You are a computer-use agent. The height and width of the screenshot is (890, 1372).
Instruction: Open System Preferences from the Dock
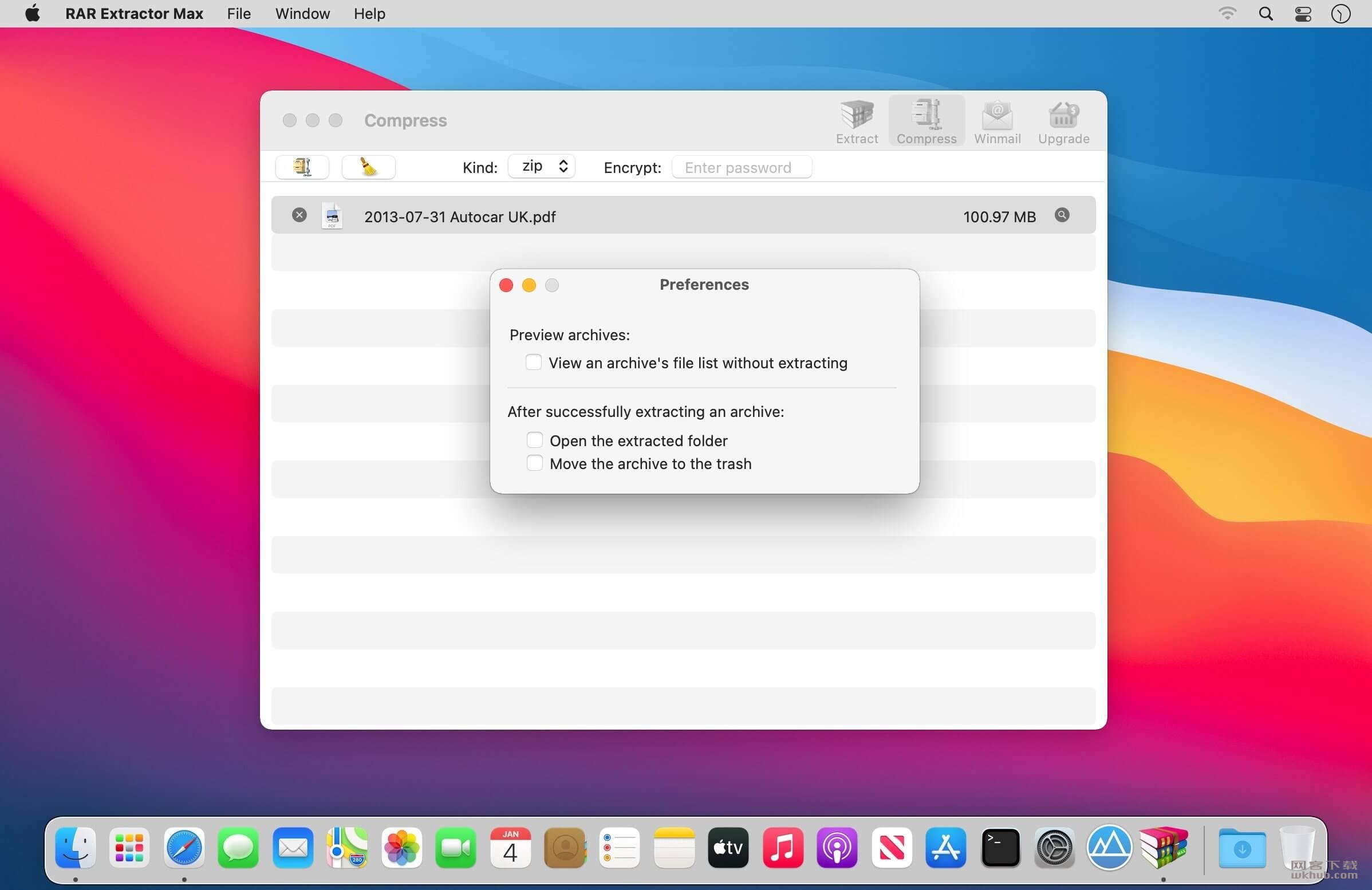coord(1054,847)
